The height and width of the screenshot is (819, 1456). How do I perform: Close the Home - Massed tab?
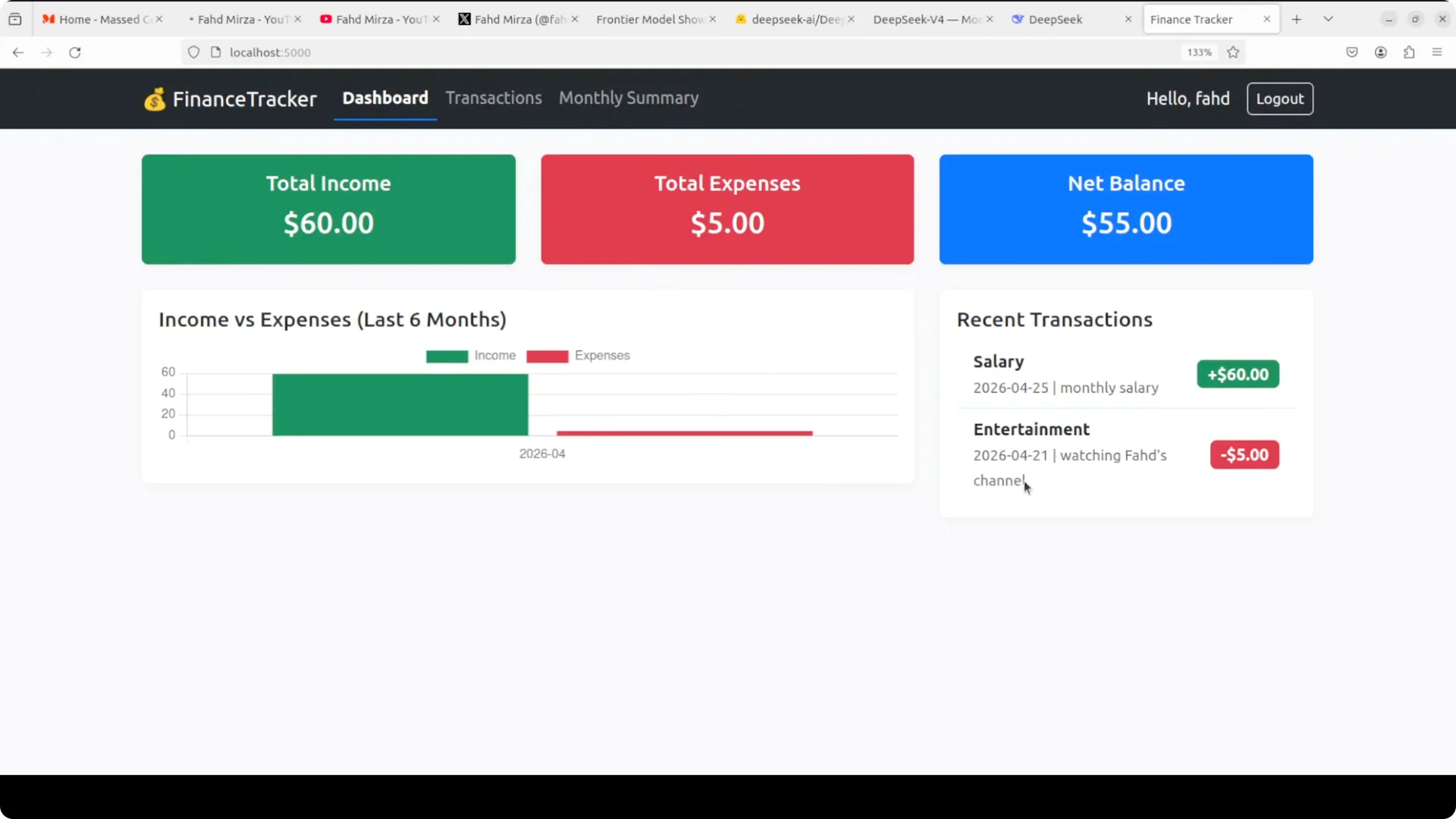pos(159,19)
